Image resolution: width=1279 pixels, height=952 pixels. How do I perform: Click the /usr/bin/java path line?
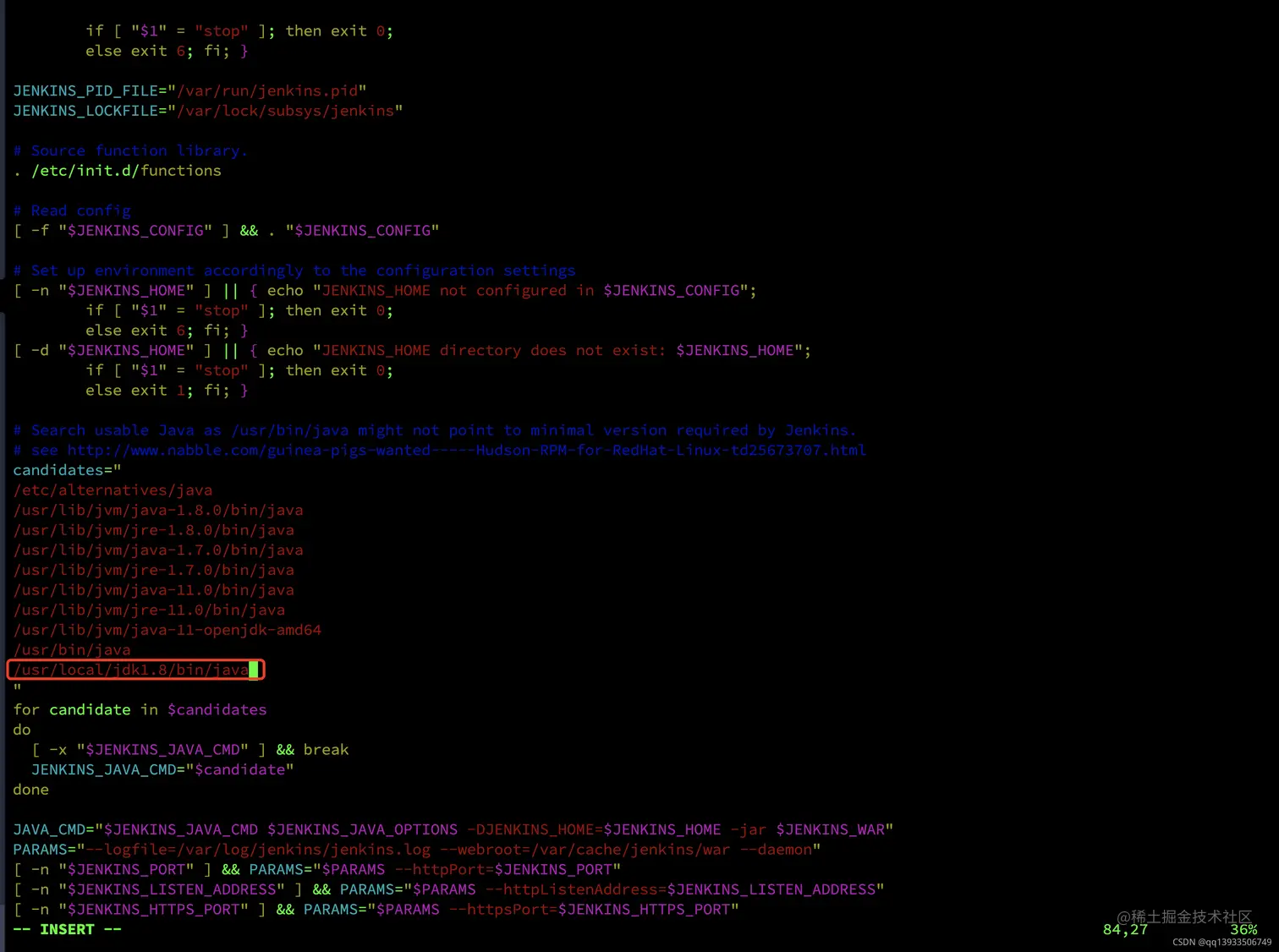point(72,650)
